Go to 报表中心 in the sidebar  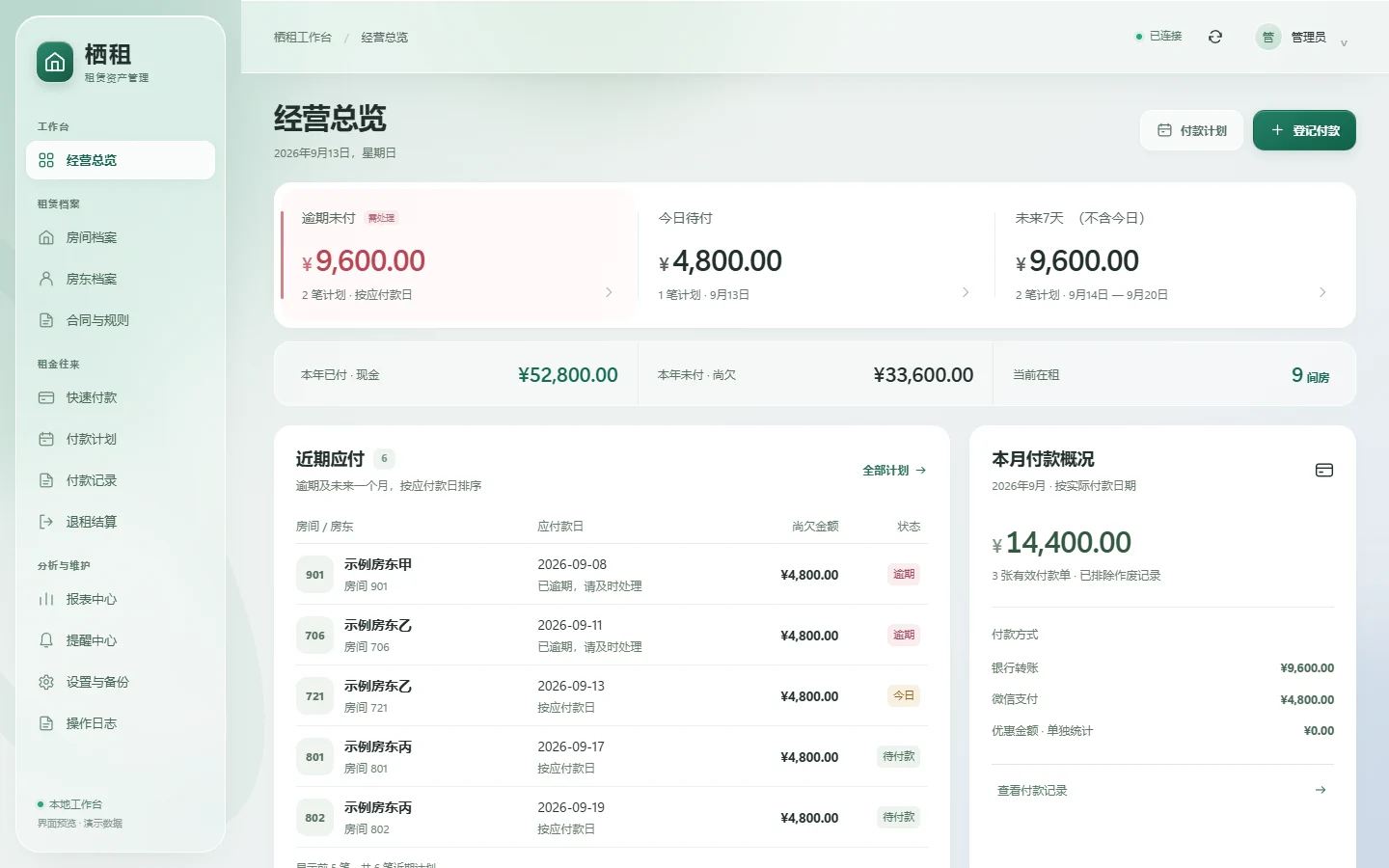point(121,599)
